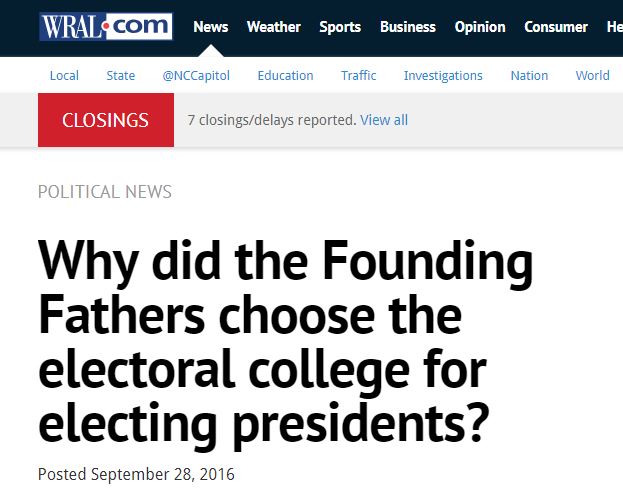Open the Consumer section
Screen dimensions: 623x501
click(x=556, y=27)
